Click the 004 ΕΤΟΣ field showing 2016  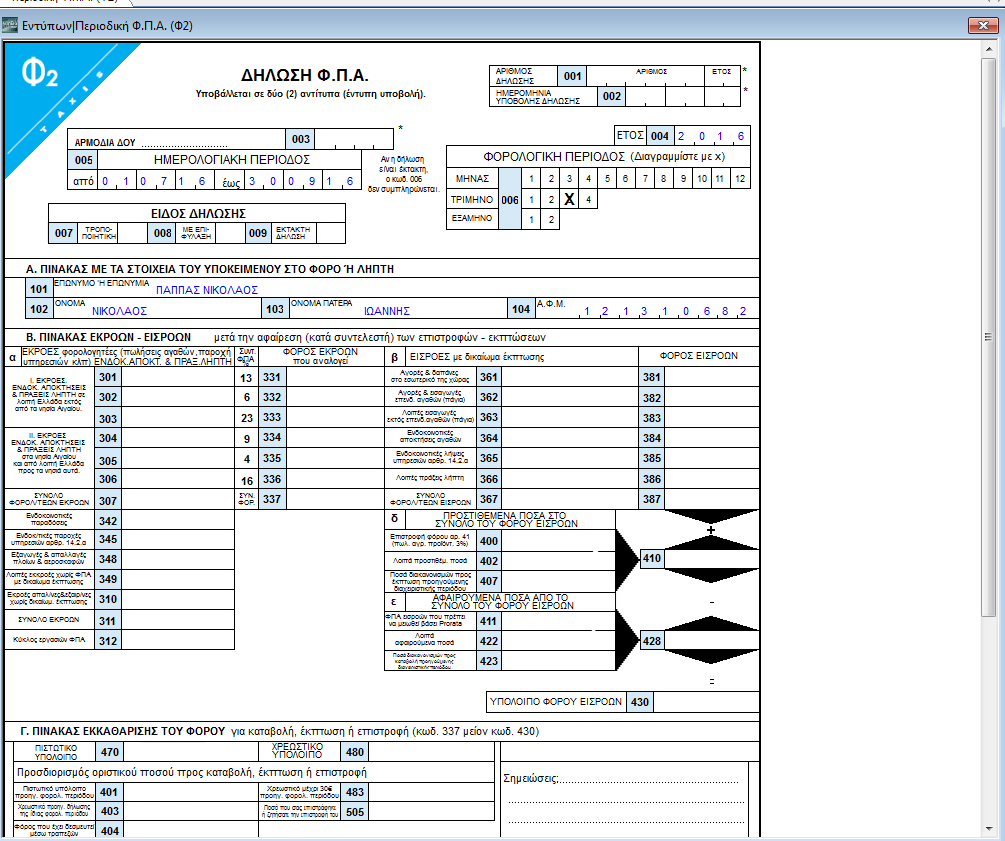711,136
